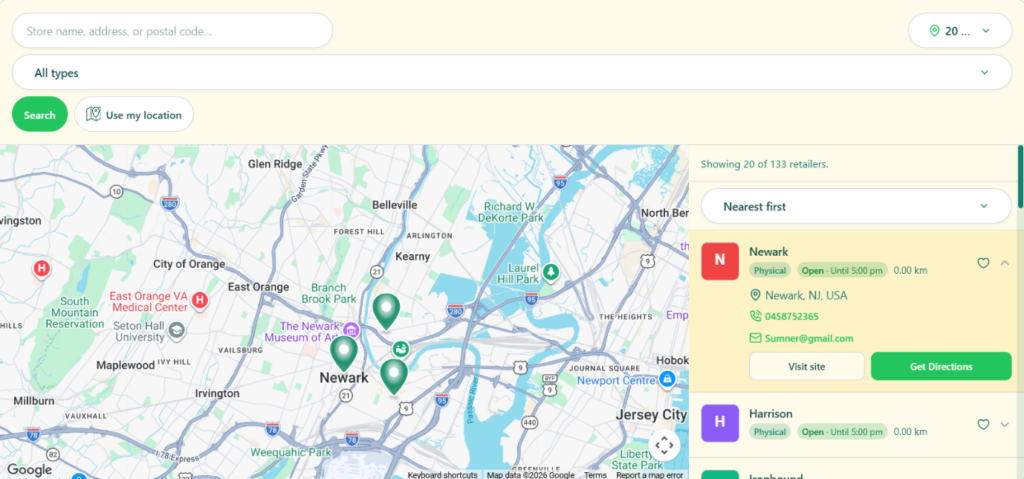Screen dimensions: 1024x479
Task: Click the Physical tag on the Newark card
Action: (770, 270)
